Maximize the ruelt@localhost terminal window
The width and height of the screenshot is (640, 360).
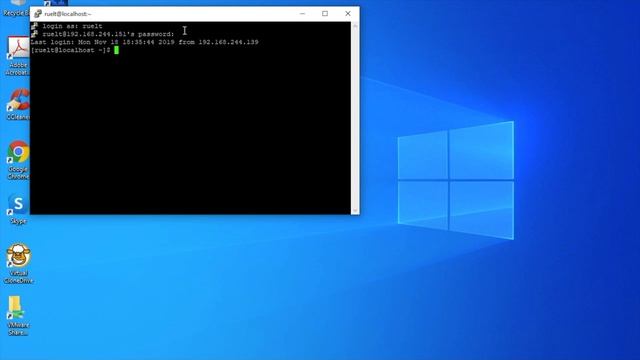pos(325,13)
